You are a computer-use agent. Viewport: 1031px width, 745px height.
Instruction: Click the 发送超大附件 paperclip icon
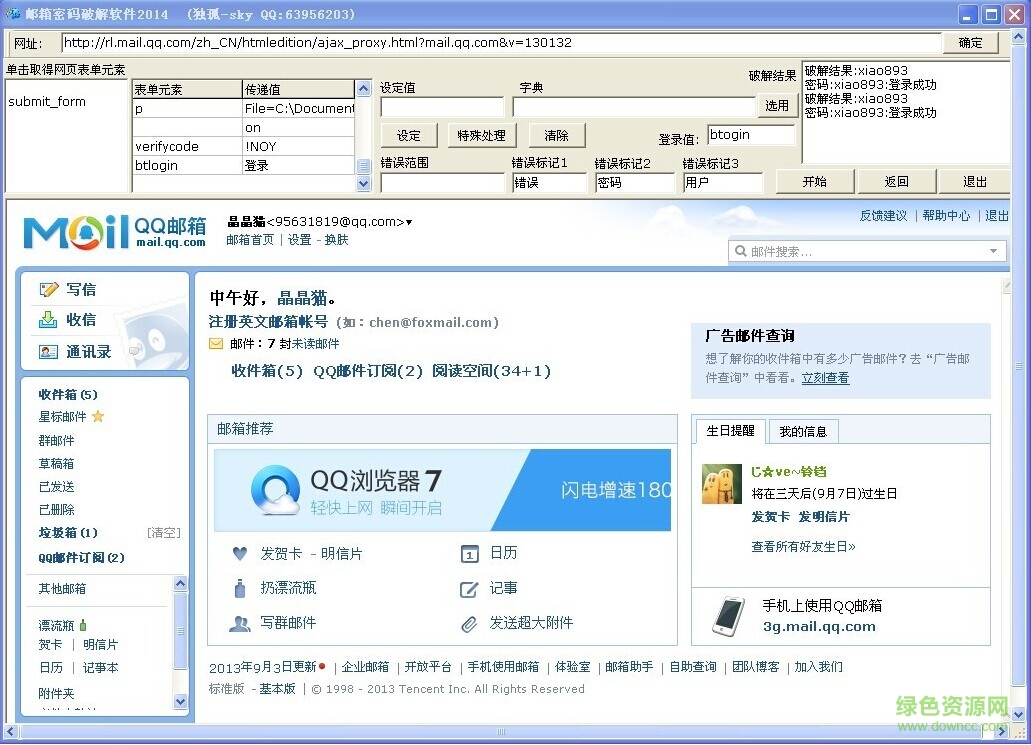(470, 624)
